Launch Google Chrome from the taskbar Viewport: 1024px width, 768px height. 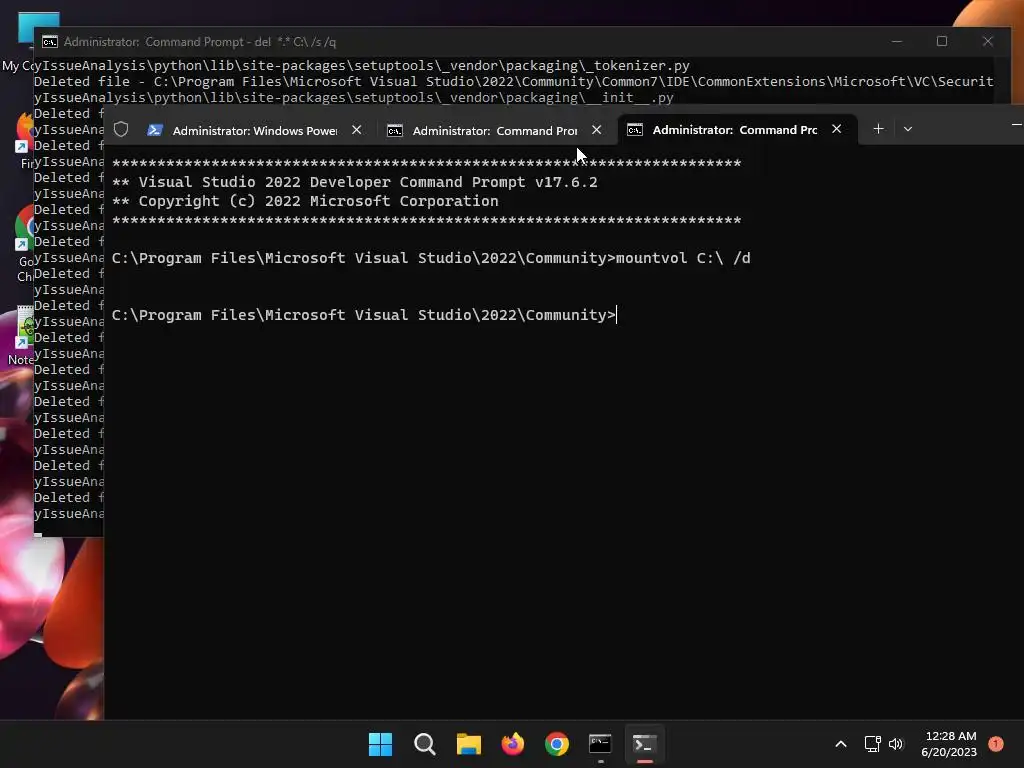point(556,744)
